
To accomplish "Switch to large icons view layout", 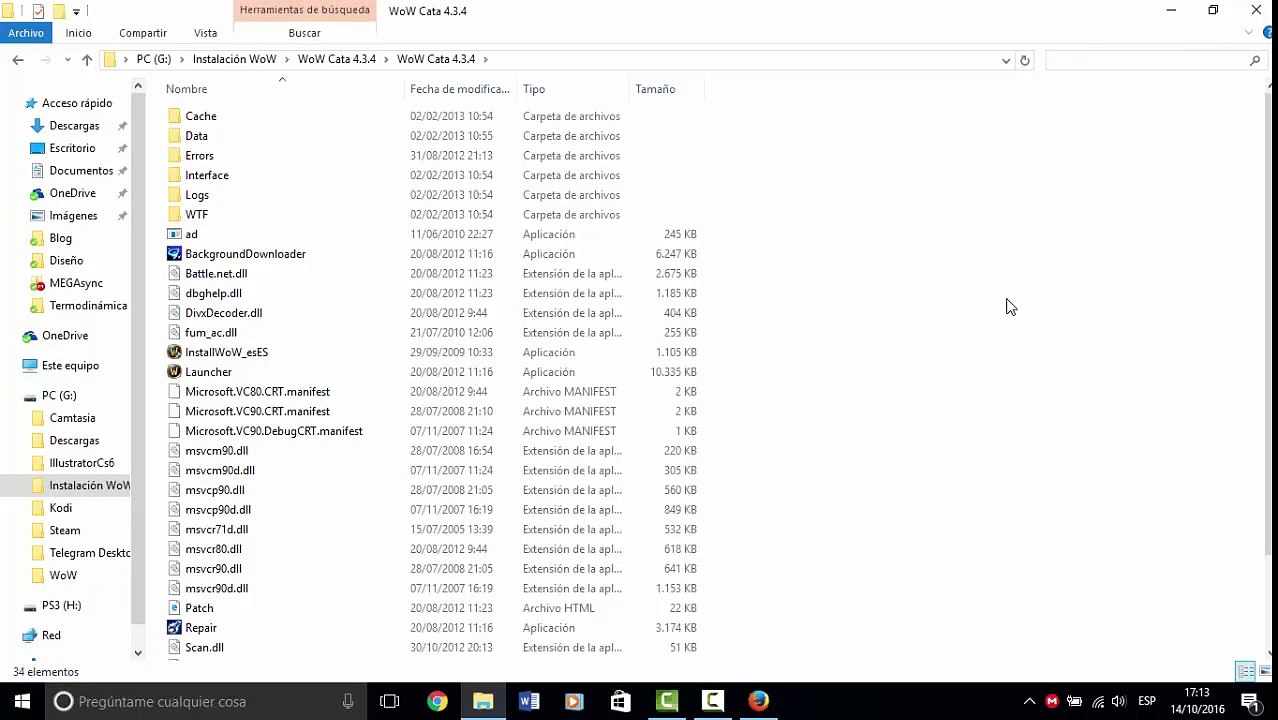I will click(x=1265, y=671).
